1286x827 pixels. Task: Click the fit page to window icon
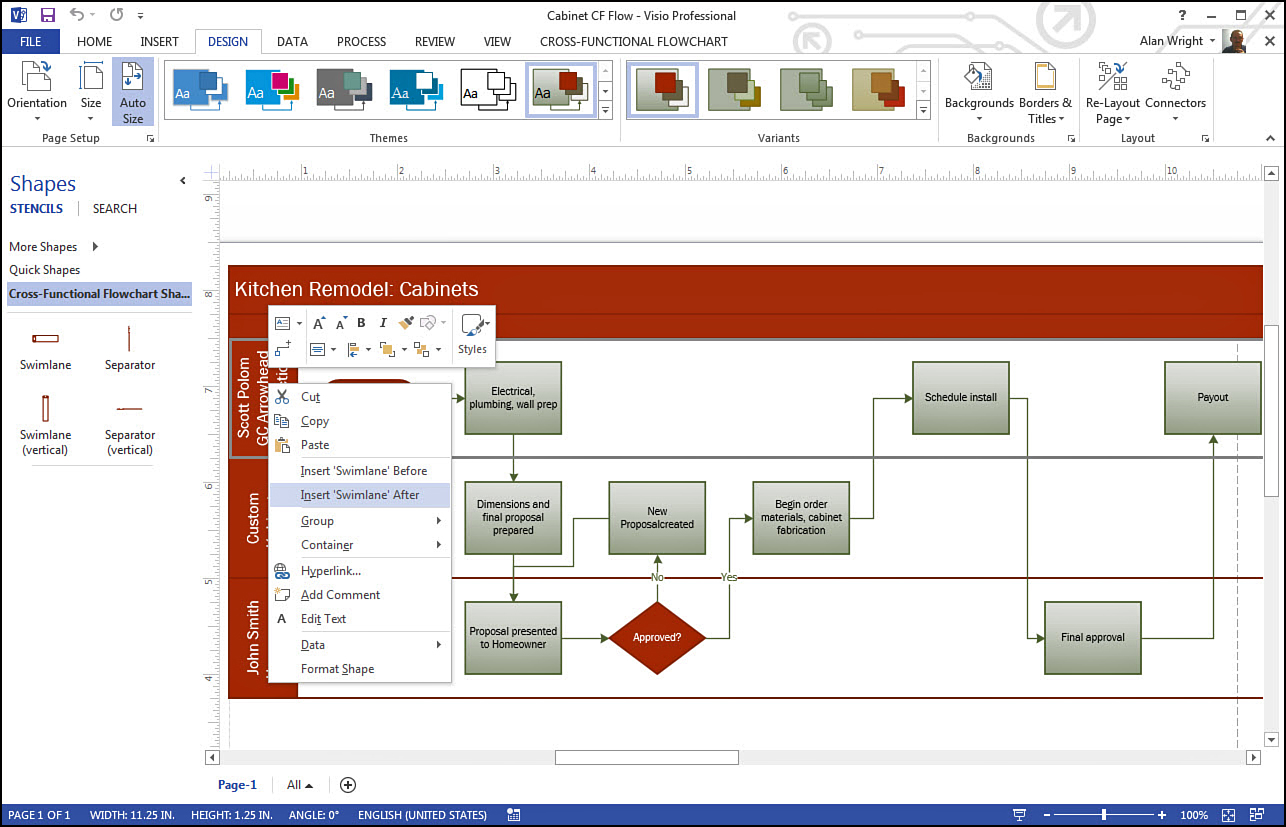[x=1230, y=815]
